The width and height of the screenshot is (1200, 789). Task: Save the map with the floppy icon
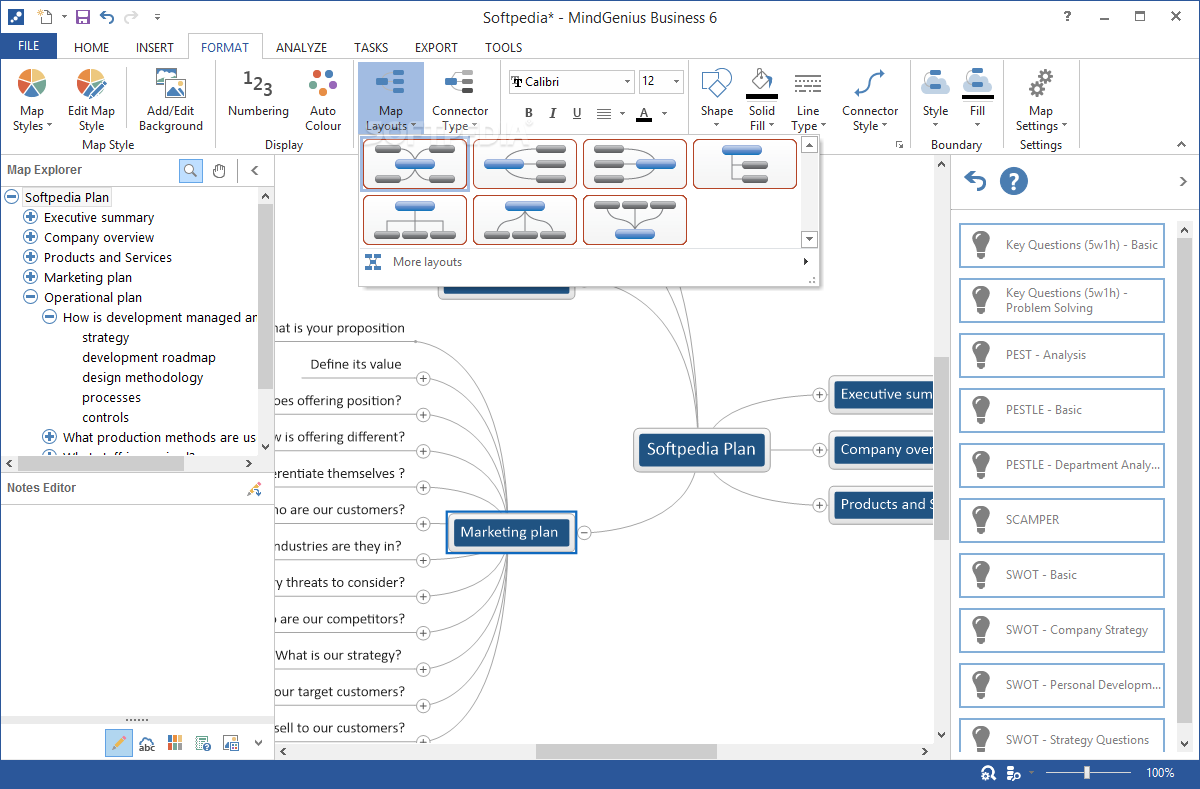[x=83, y=17]
